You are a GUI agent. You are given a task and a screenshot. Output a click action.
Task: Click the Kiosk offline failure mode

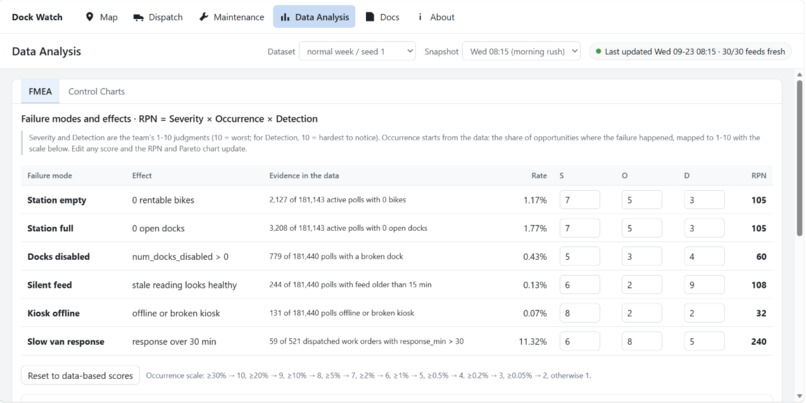[x=53, y=313]
